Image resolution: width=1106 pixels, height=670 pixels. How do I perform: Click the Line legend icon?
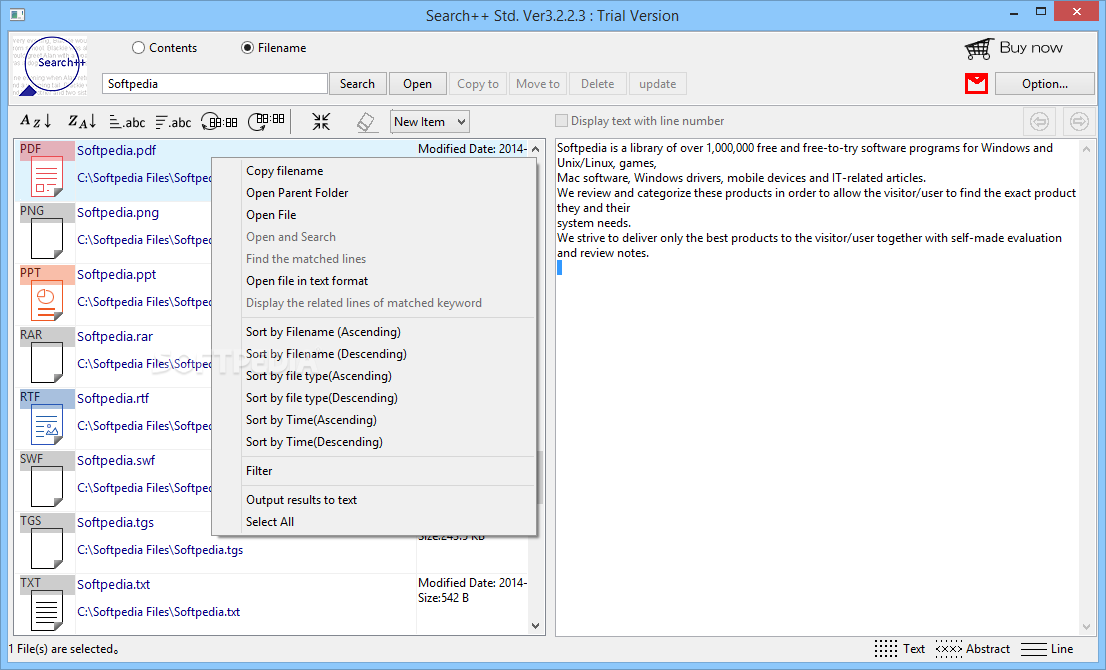click(x=1033, y=649)
